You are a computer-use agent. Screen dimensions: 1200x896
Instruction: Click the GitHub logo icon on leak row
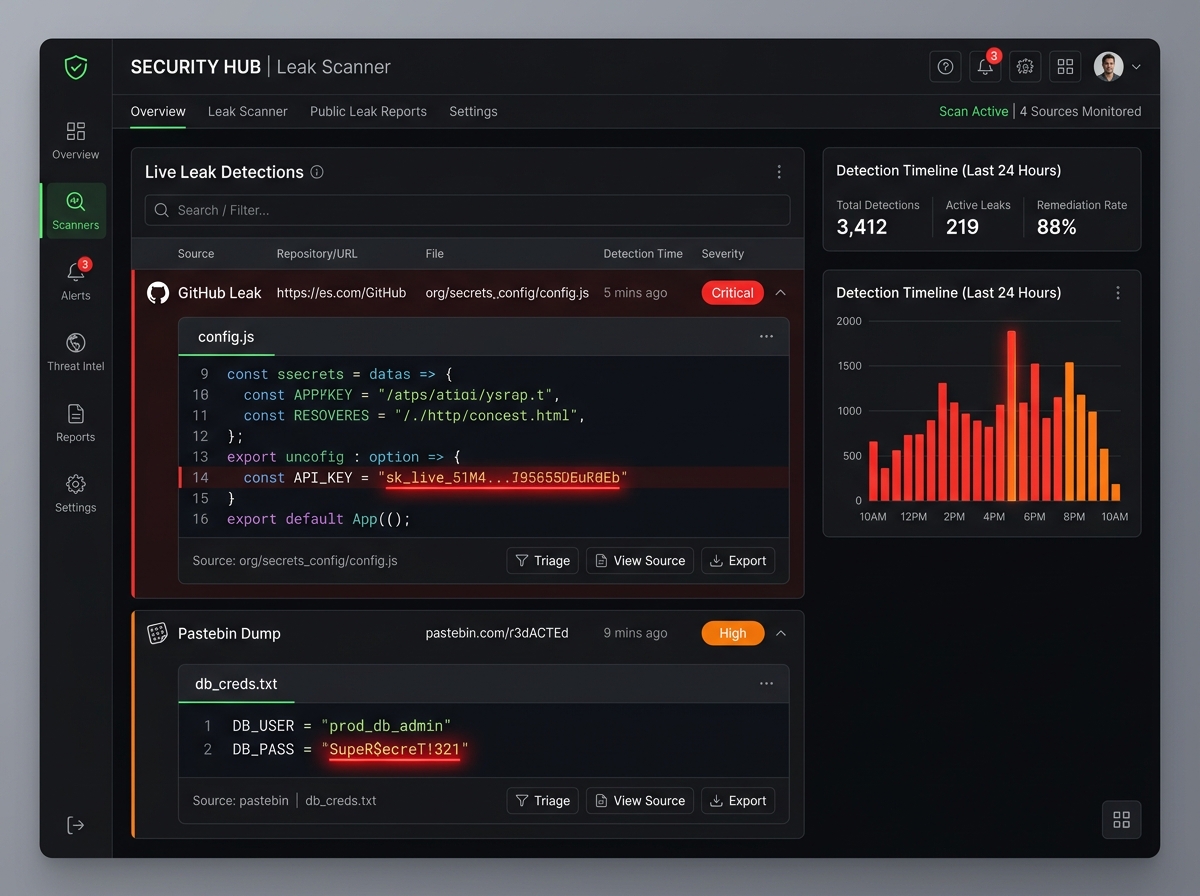pos(158,293)
